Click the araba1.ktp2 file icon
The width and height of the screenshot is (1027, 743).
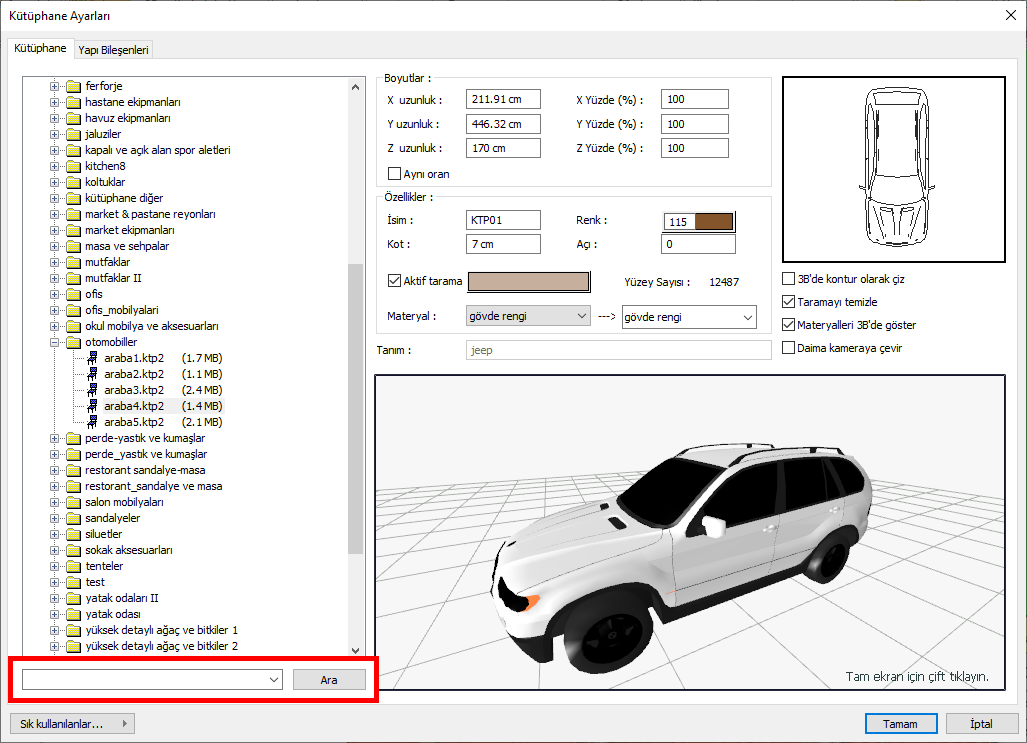[93, 358]
